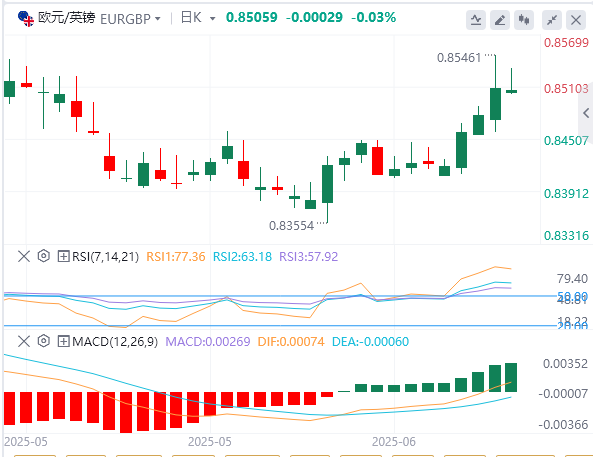Click the 2025-06 timeline date marker
Screen dimensions: 593x457
(x=394, y=442)
